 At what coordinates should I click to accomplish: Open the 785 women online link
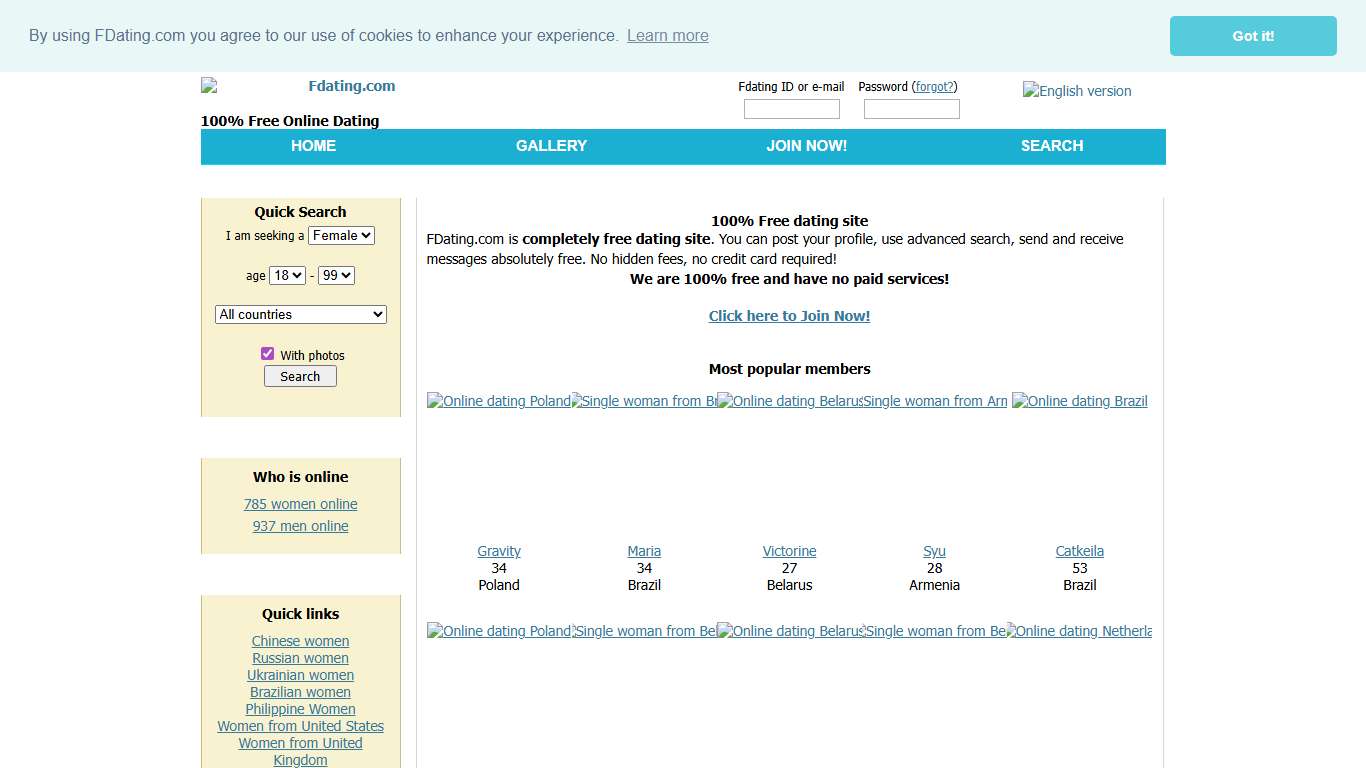pyautogui.click(x=300, y=505)
